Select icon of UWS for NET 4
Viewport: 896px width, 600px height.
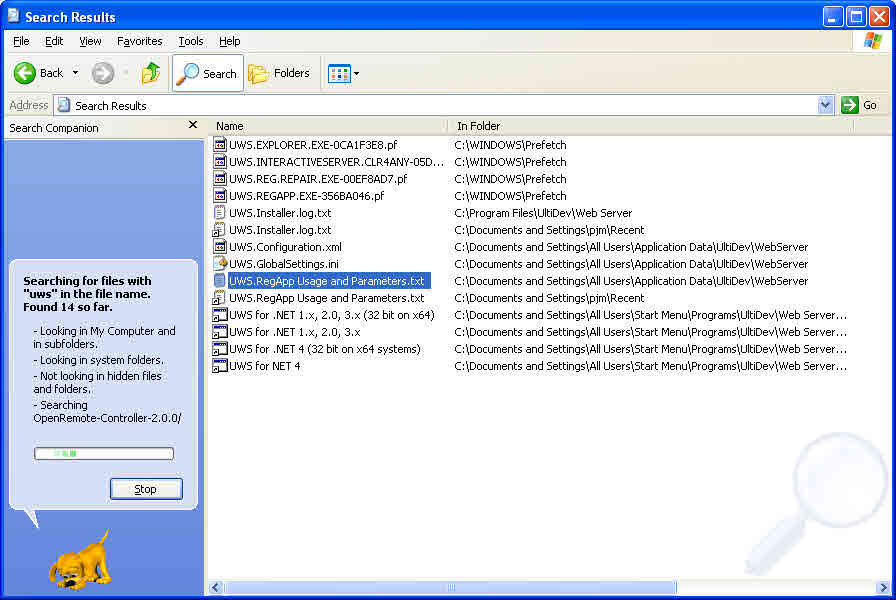219,366
